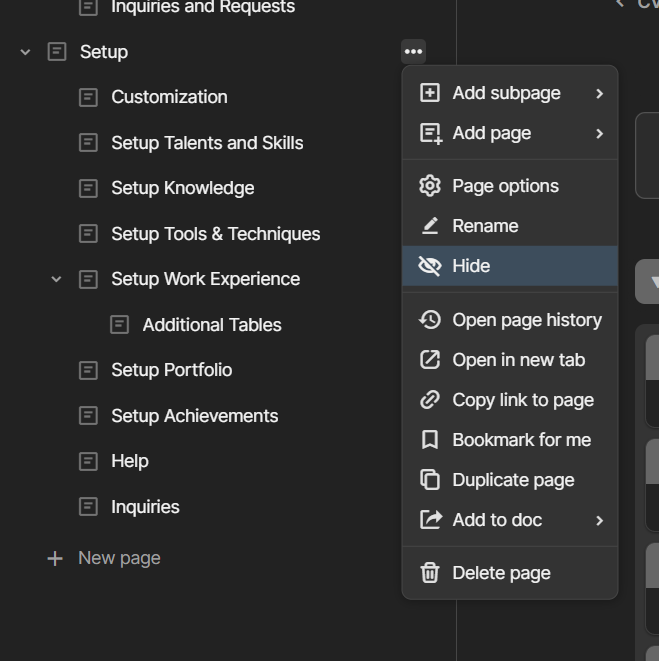Image resolution: width=659 pixels, height=661 pixels.
Task: Click the Delete page trash icon
Action: point(430,573)
